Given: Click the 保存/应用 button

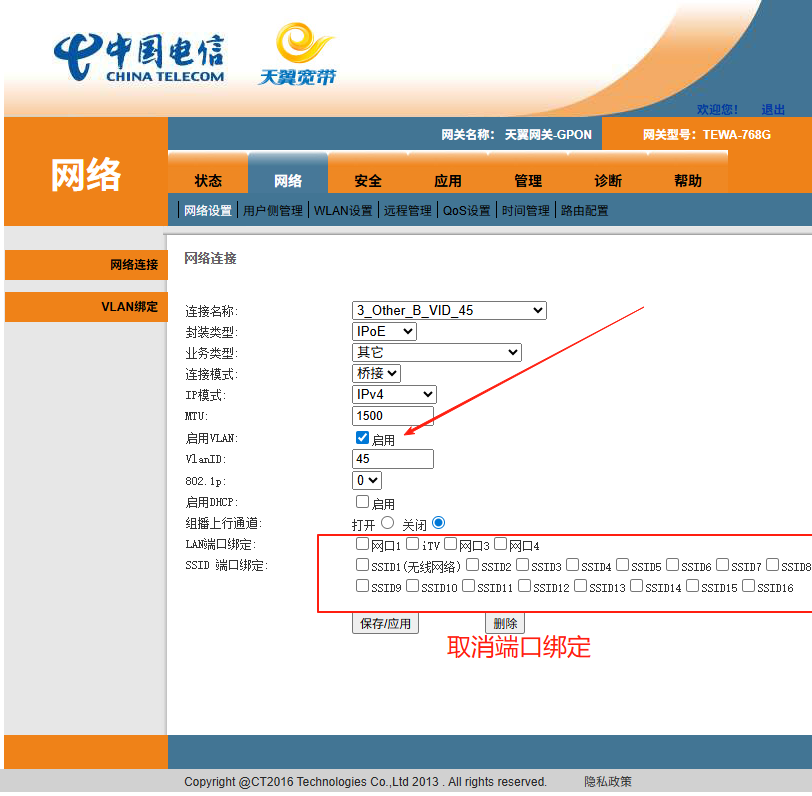Looking at the screenshot, I should coord(385,622).
